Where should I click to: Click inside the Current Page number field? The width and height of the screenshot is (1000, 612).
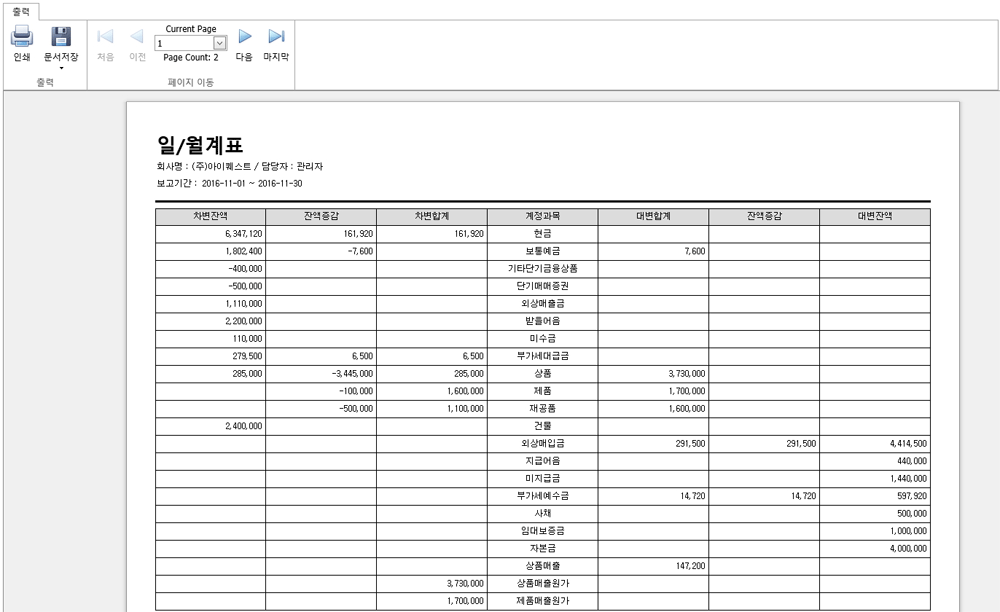(184, 44)
